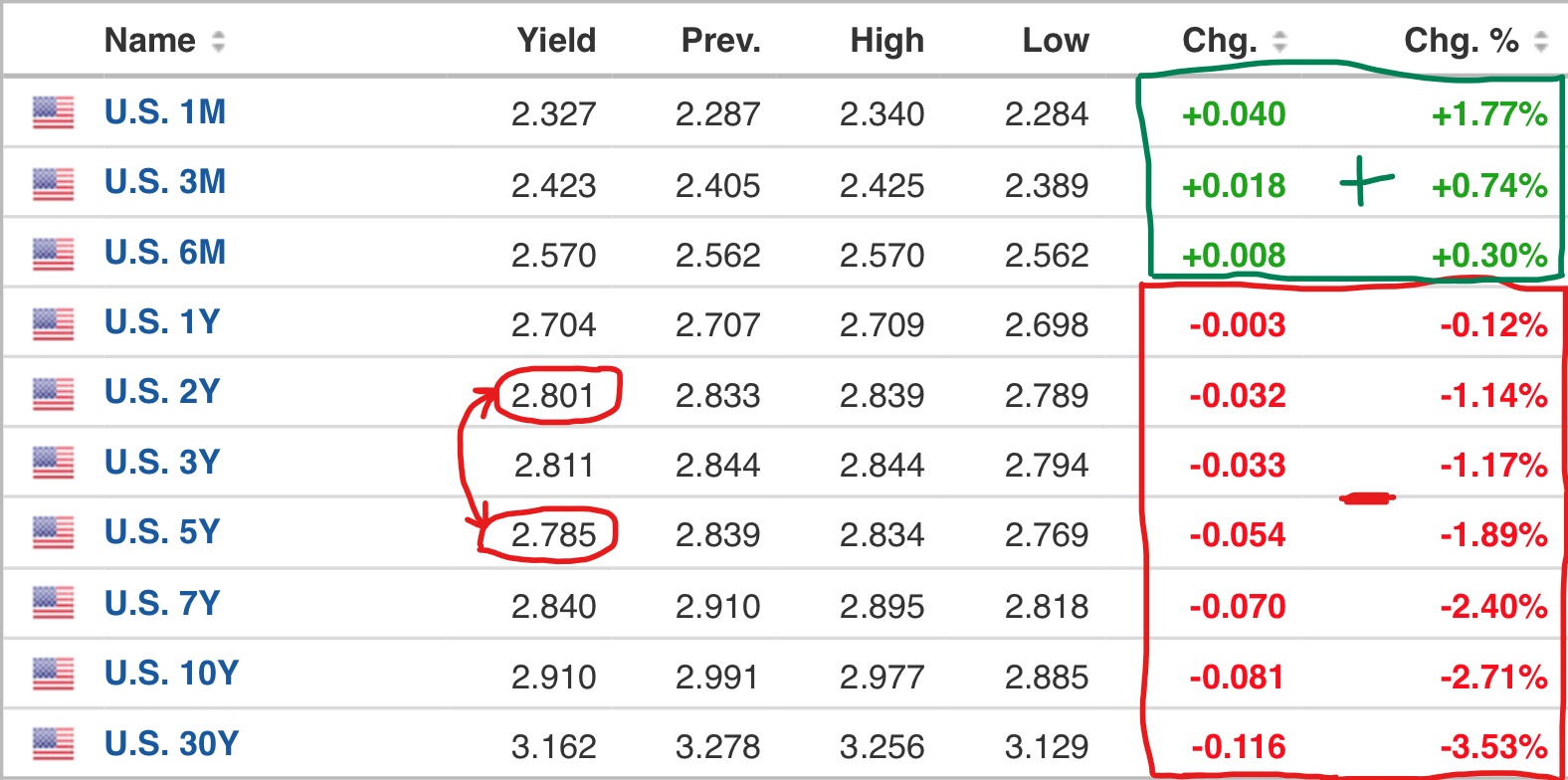This screenshot has height=780, width=1568.
Task: Select the circled 2.801 yield value
Action: [x=553, y=396]
